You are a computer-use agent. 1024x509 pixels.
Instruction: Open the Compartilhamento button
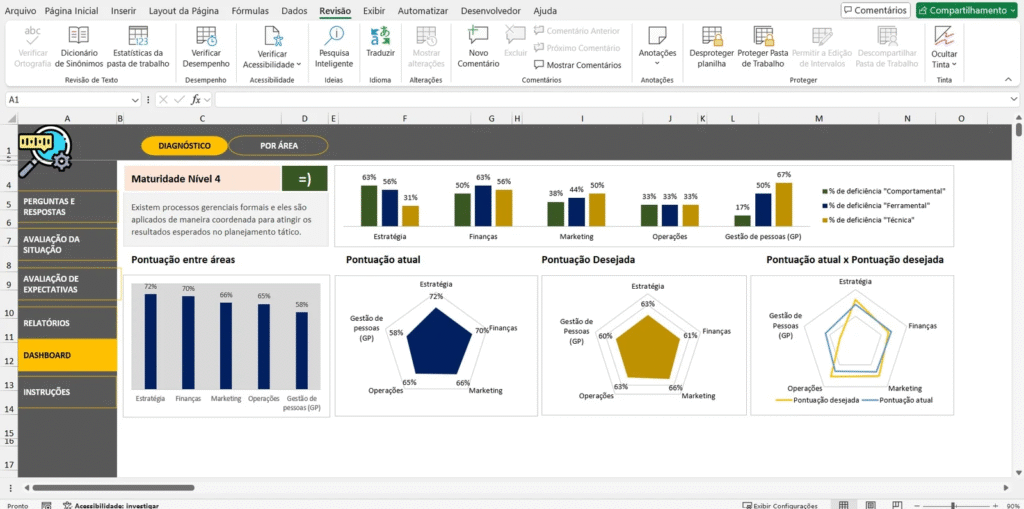coord(966,10)
